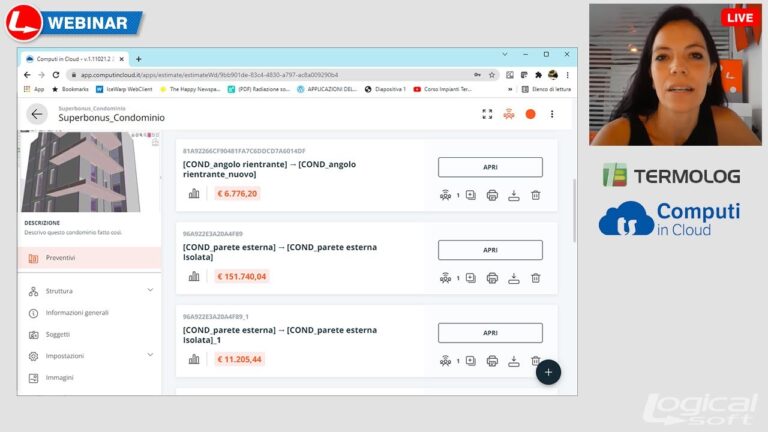Select Preventivi in the sidebar
The image size is (768, 432).
point(90,258)
